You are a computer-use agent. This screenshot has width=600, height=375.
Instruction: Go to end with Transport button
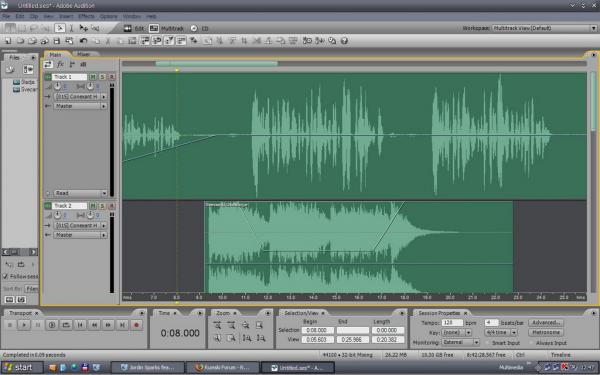(x=122, y=325)
